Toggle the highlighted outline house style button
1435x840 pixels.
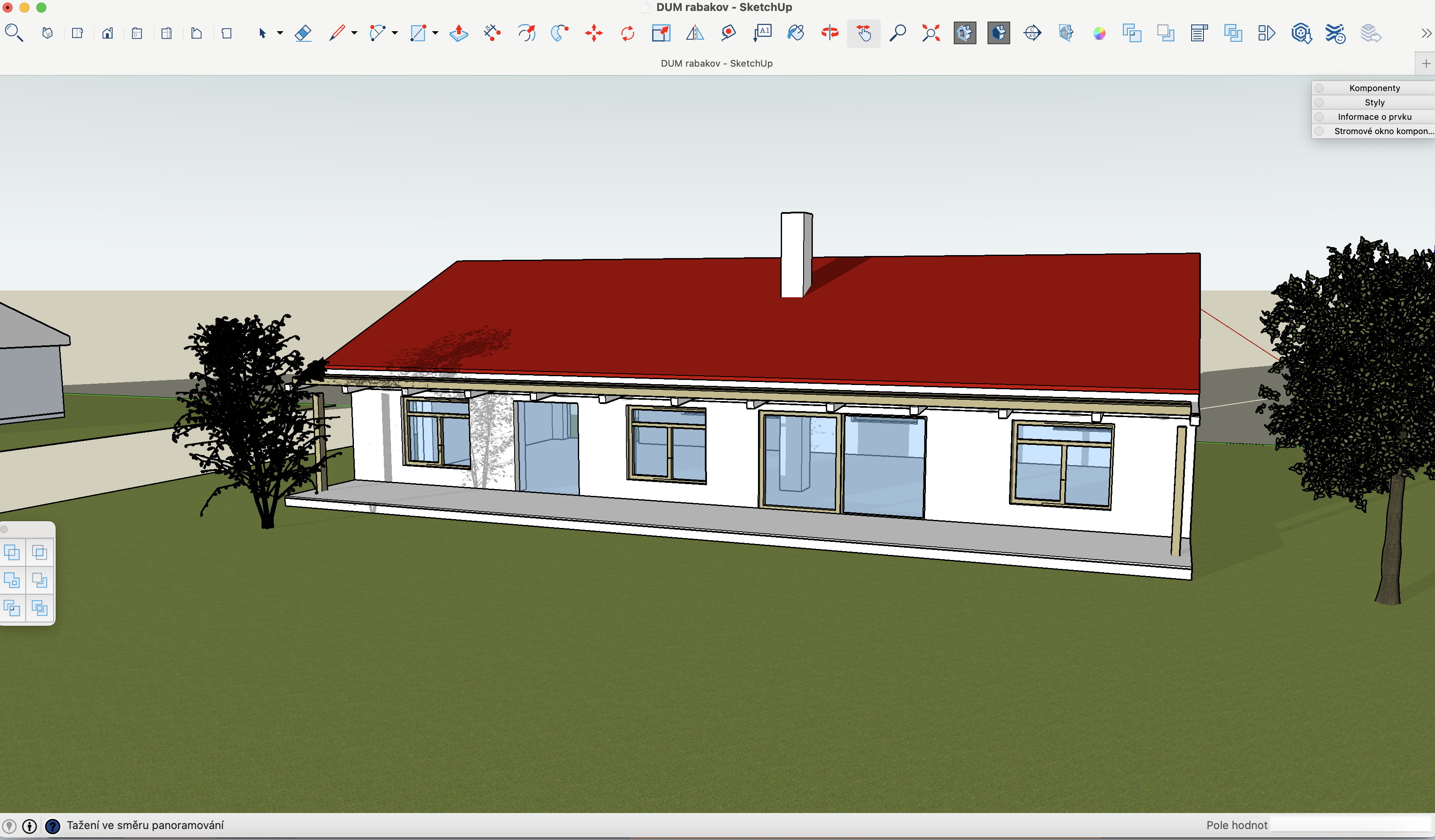pyautogui.click(x=965, y=33)
